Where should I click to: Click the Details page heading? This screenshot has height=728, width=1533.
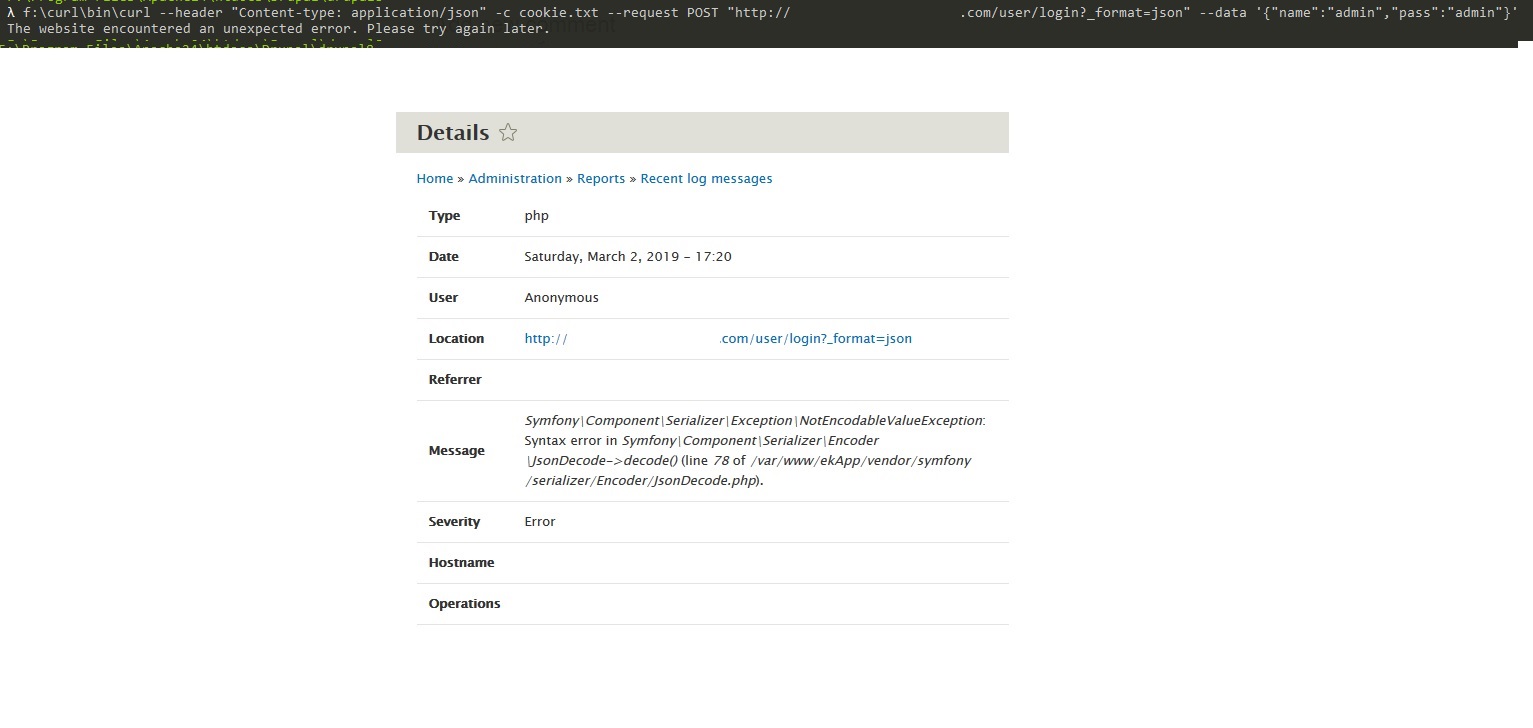click(453, 132)
